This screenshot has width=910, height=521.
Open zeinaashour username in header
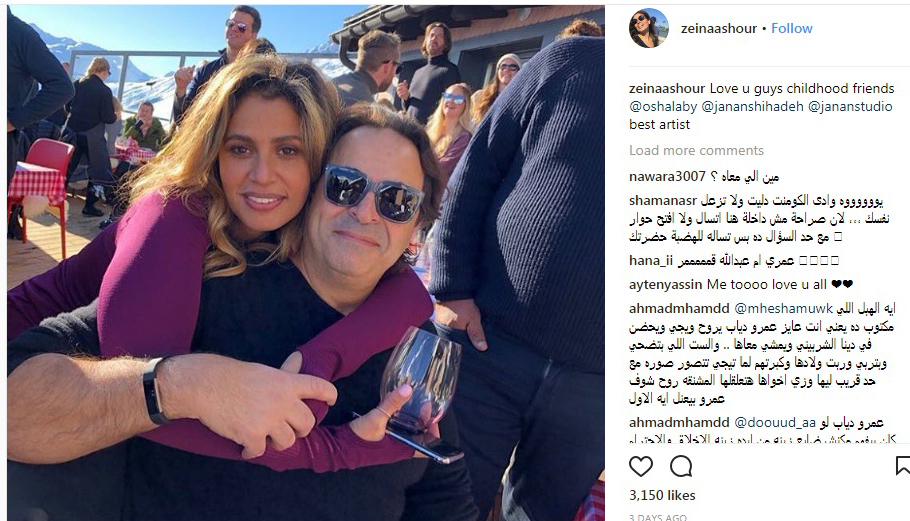pyautogui.click(x=718, y=28)
